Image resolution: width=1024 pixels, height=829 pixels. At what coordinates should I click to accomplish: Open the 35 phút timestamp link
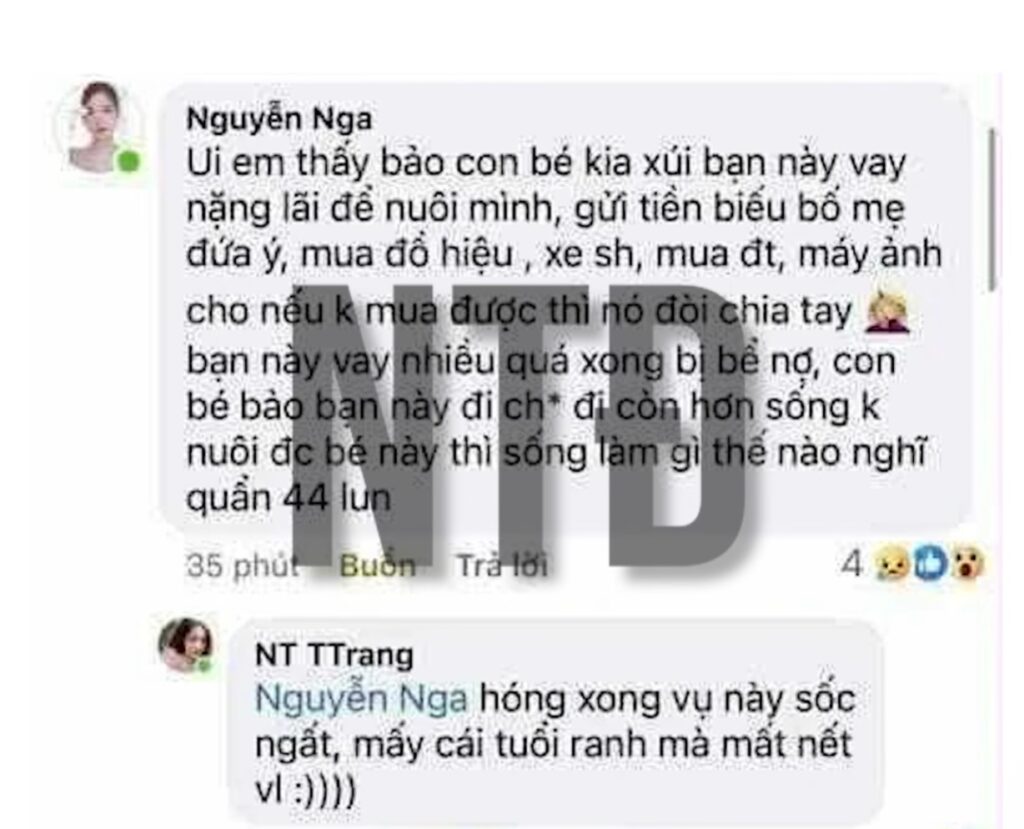(x=243, y=565)
